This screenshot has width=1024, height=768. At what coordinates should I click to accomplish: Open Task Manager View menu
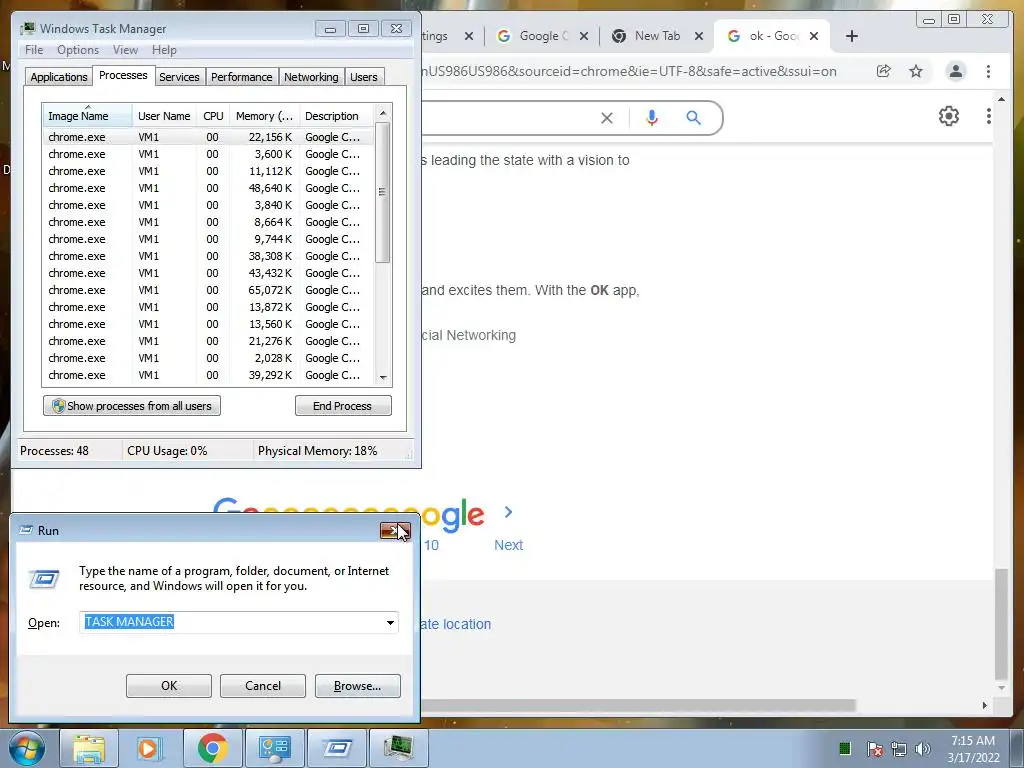point(125,50)
